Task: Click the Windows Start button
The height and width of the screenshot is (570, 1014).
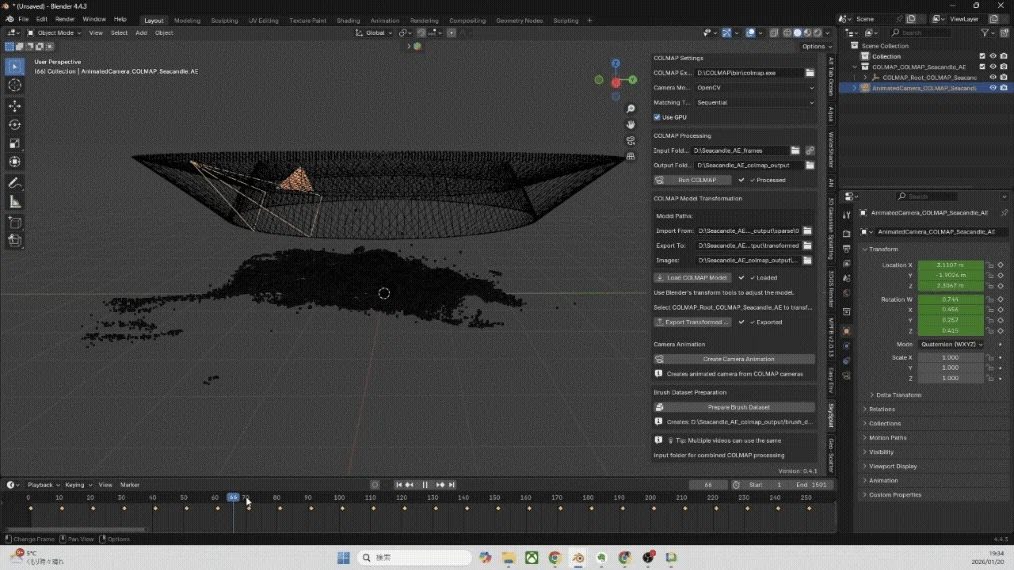Action: click(343, 558)
